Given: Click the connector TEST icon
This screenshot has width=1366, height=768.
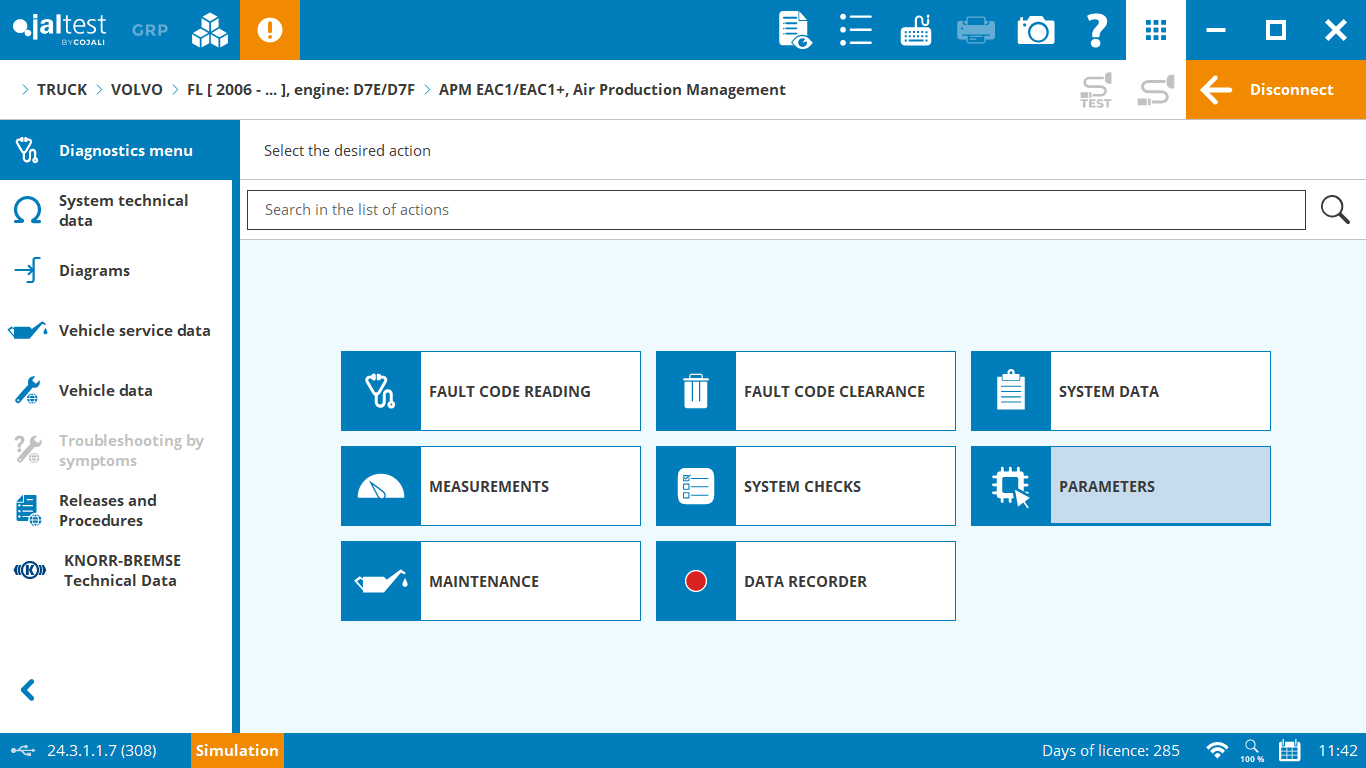Looking at the screenshot, I should (x=1096, y=90).
